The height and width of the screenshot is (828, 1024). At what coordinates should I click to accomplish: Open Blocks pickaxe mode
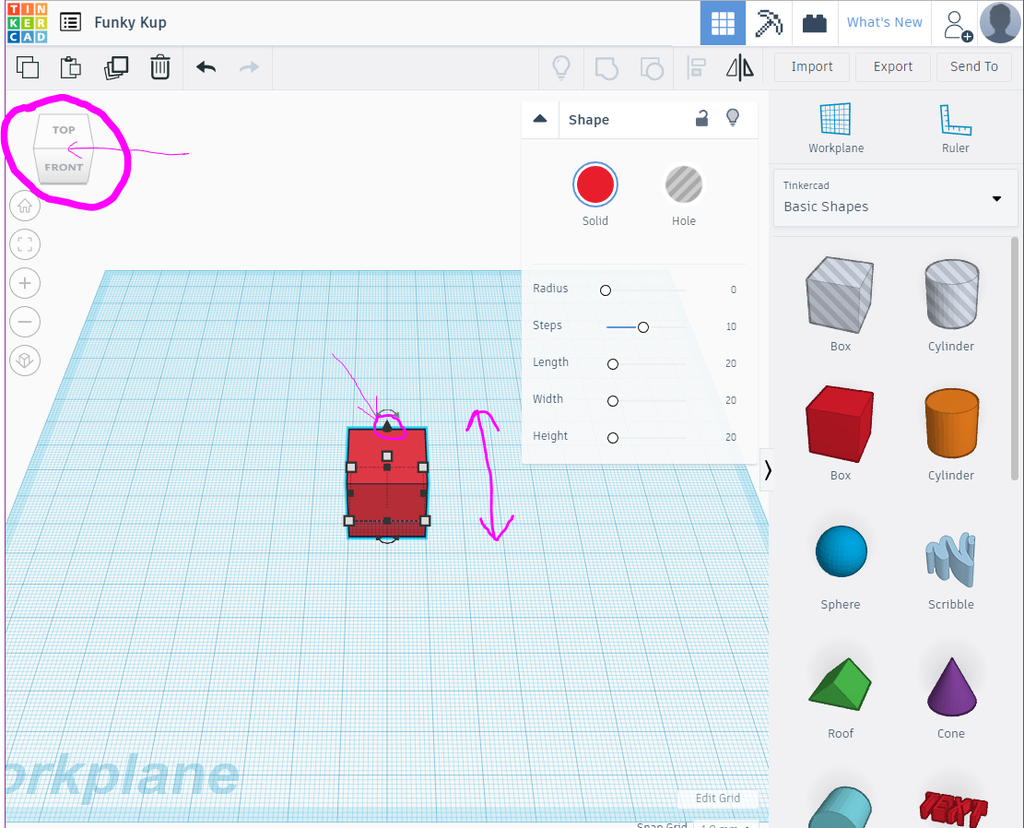pyautogui.click(x=768, y=23)
